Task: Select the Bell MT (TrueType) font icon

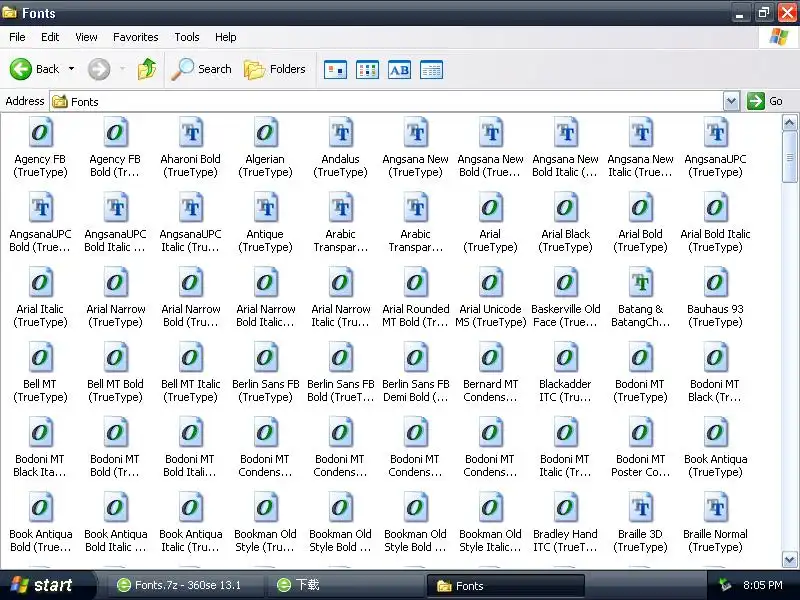Action: [x=40, y=357]
